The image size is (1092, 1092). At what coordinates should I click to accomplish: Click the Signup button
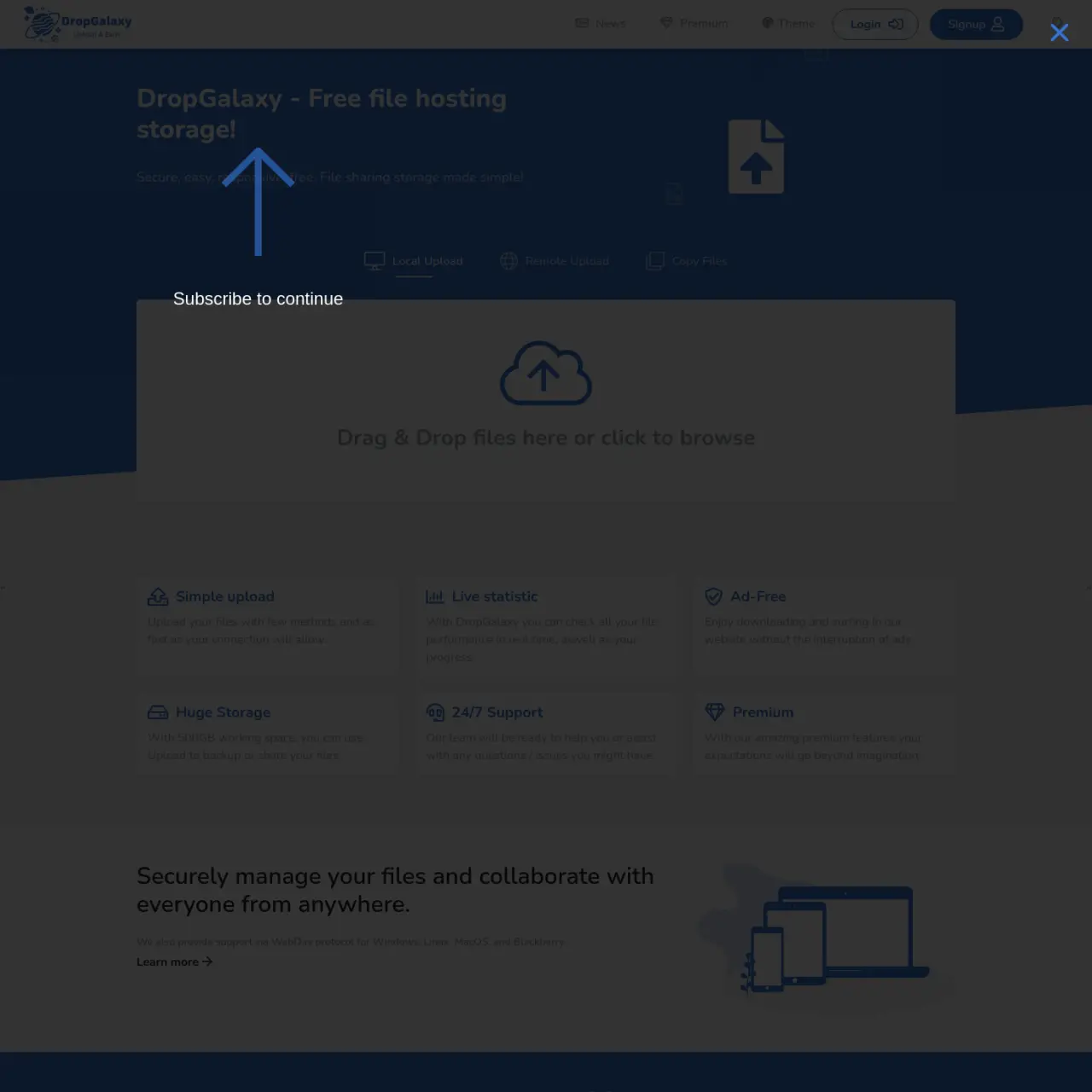click(x=976, y=24)
